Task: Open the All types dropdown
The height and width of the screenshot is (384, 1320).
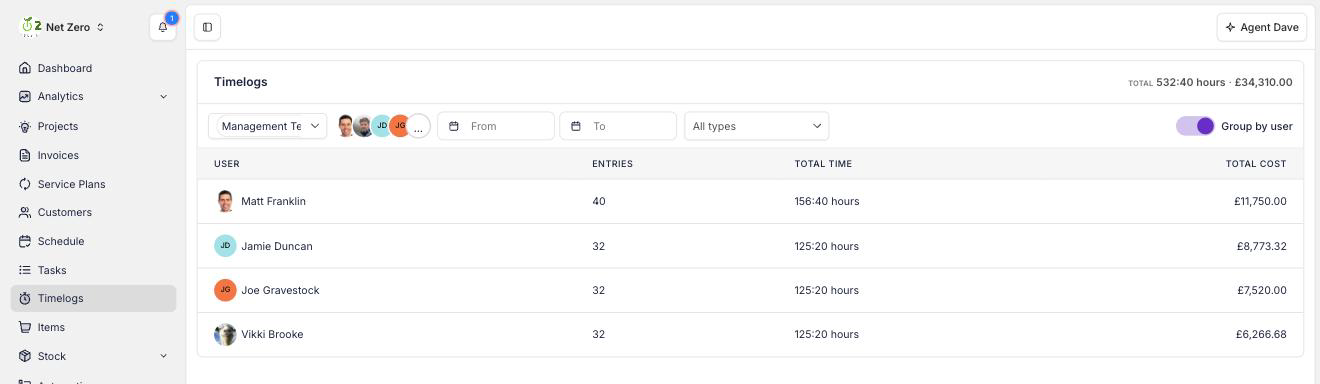Action: pyautogui.click(x=756, y=126)
